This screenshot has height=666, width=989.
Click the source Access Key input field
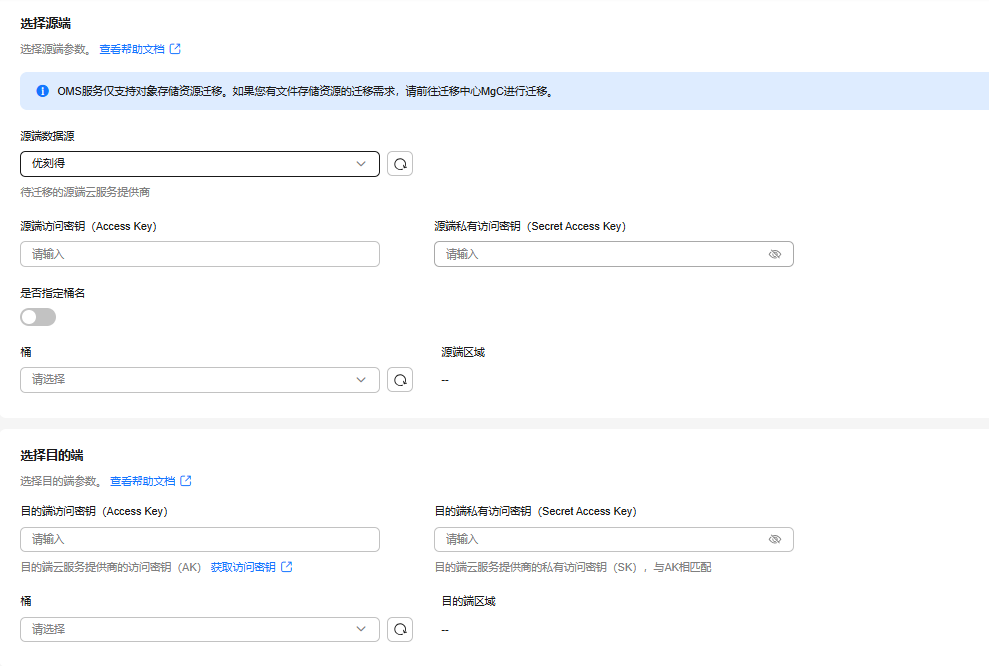coord(200,254)
